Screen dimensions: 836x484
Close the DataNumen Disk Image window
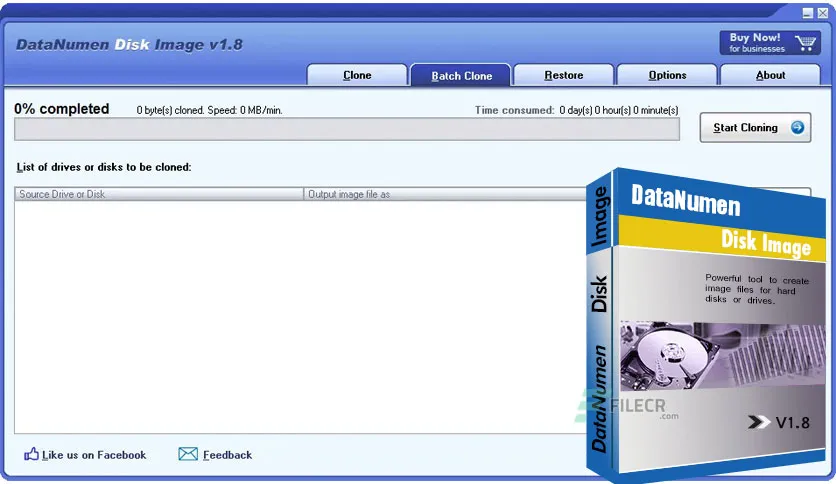(x=823, y=13)
